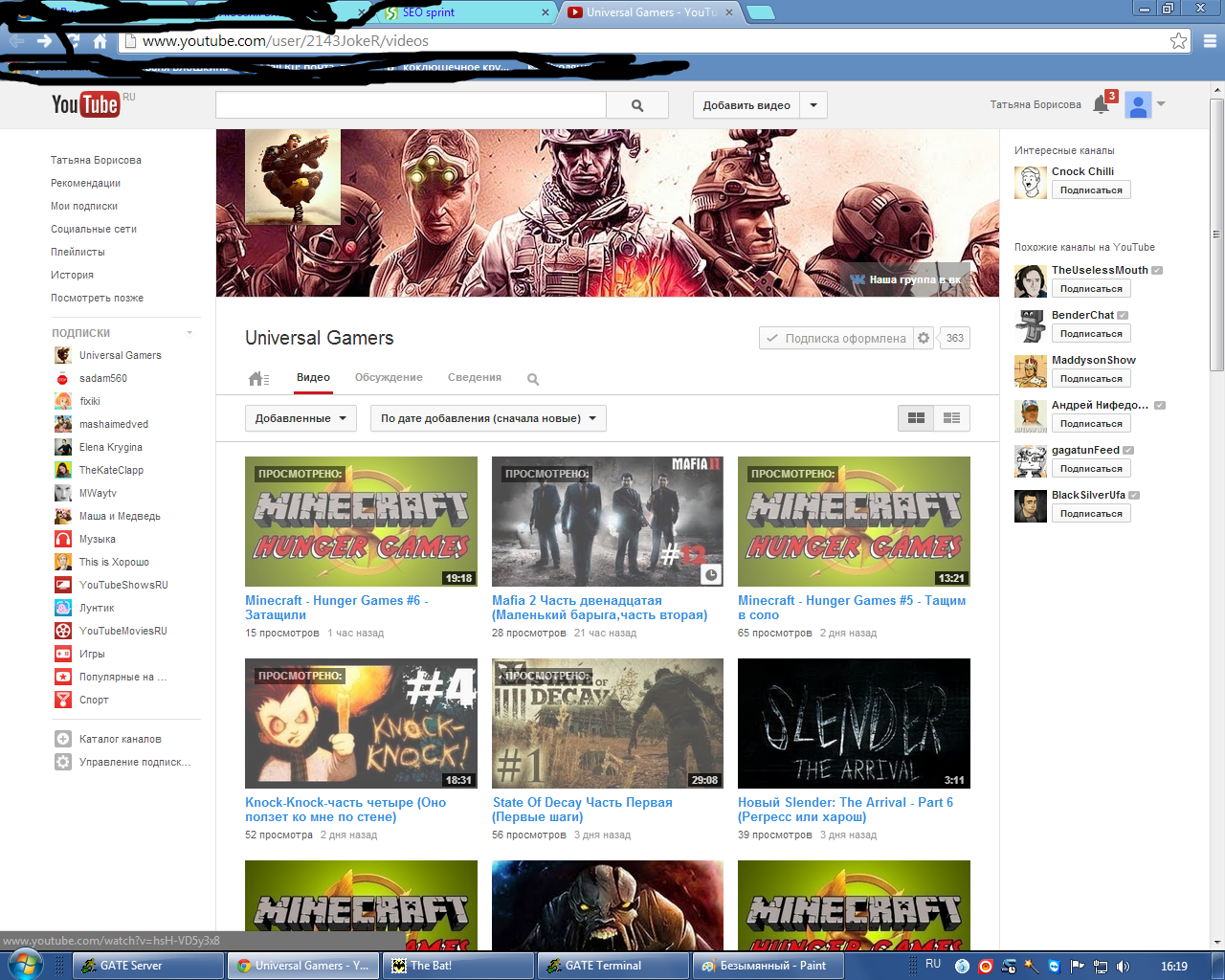Click the browser home icon
Screen dimensions: 1225x980
coord(100,41)
